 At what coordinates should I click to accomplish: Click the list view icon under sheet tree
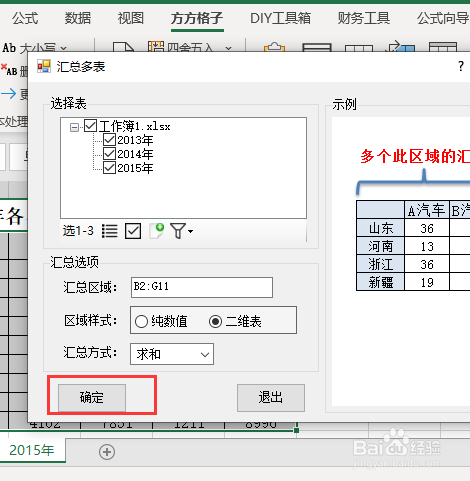click(x=110, y=231)
